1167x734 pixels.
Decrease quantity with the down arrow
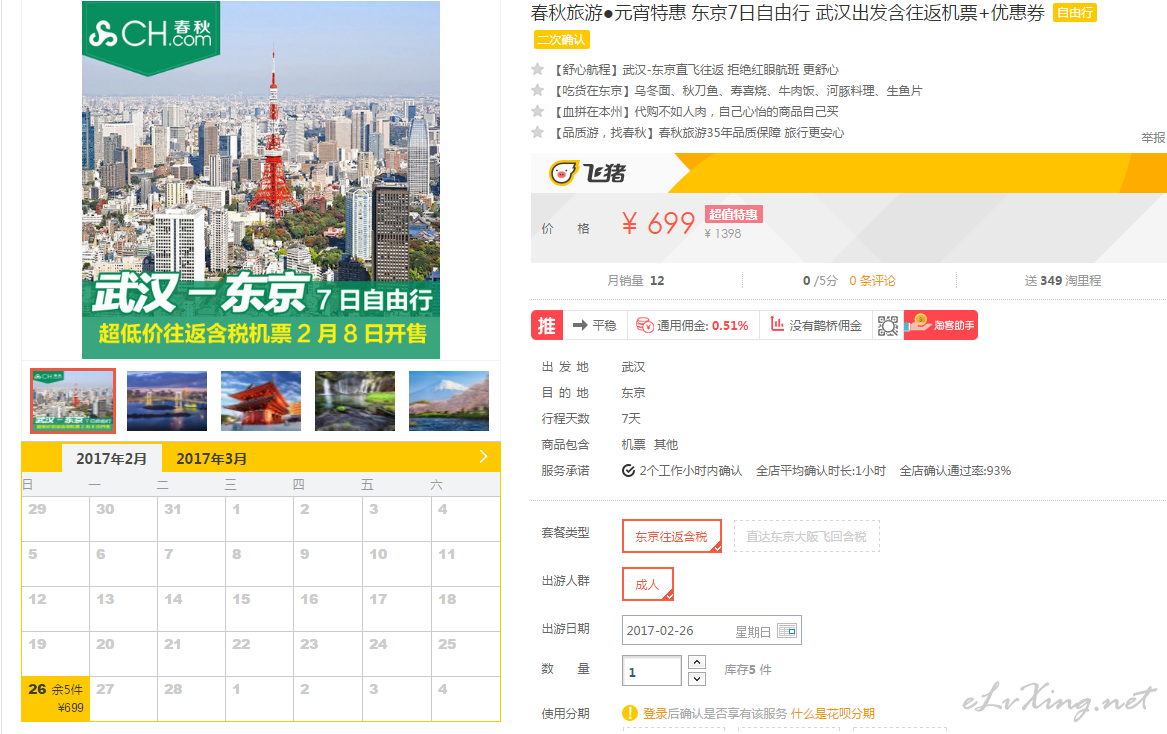[697, 678]
